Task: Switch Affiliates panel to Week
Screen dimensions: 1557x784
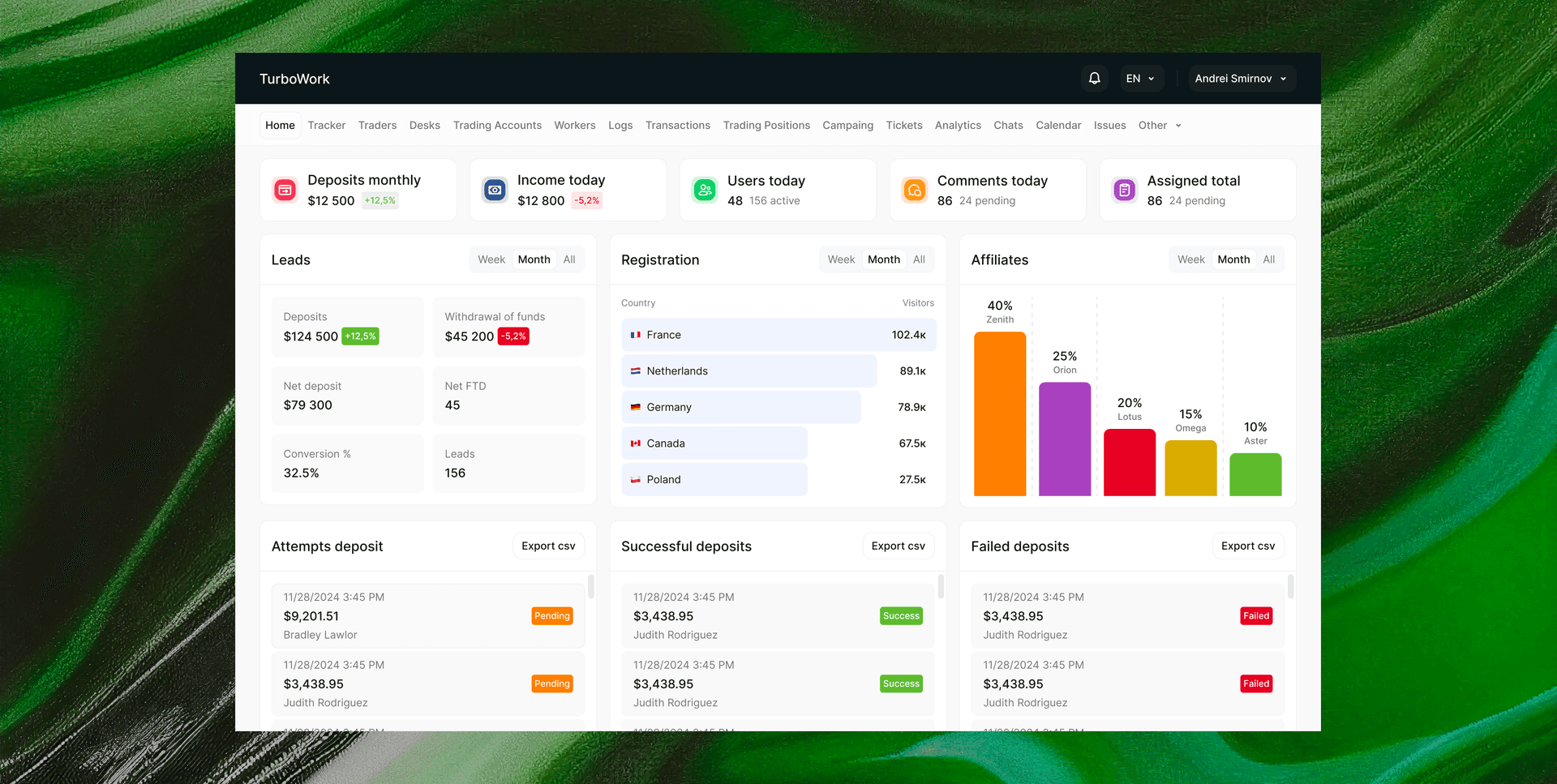Action: (1190, 259)
